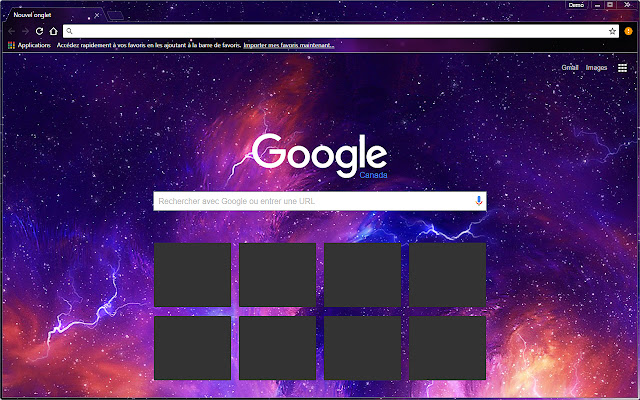
Task: Open the fourth most-visited tile in the top row
Action: click(447, 275)
